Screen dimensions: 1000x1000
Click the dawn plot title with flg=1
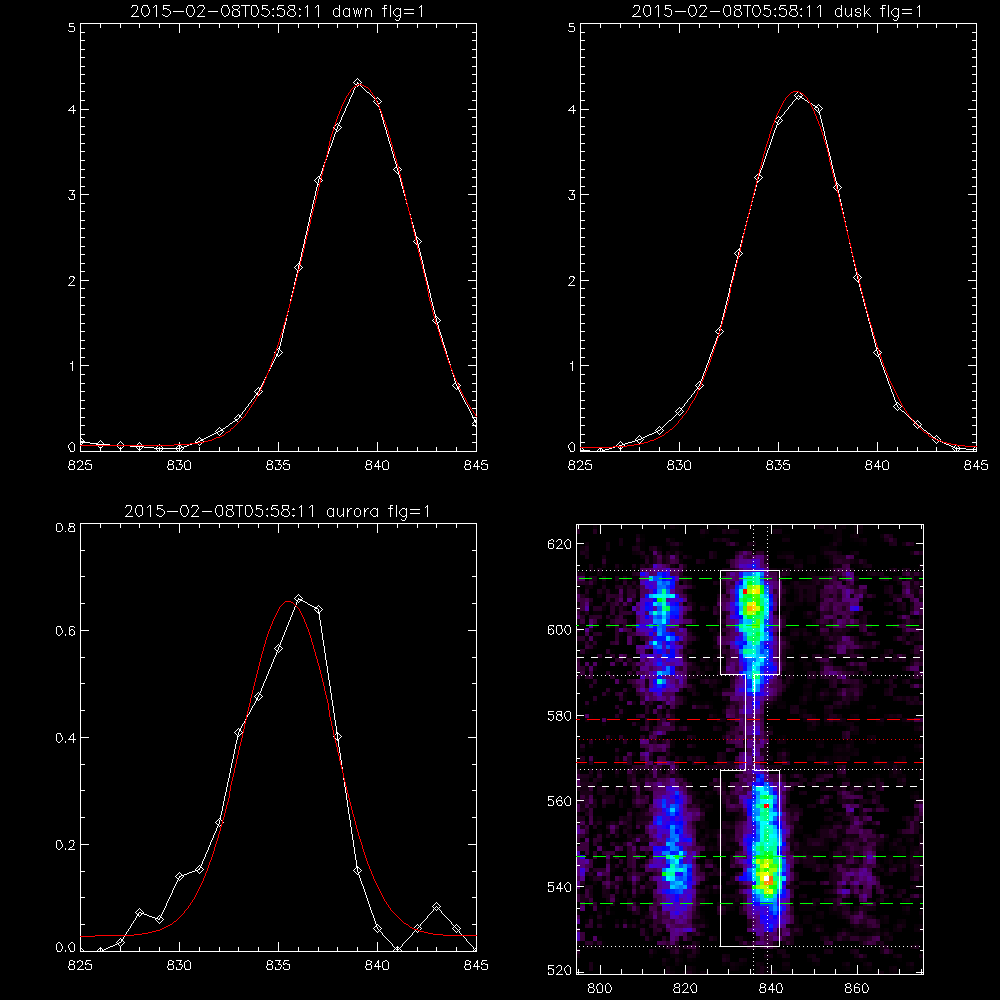click(277, 11)
